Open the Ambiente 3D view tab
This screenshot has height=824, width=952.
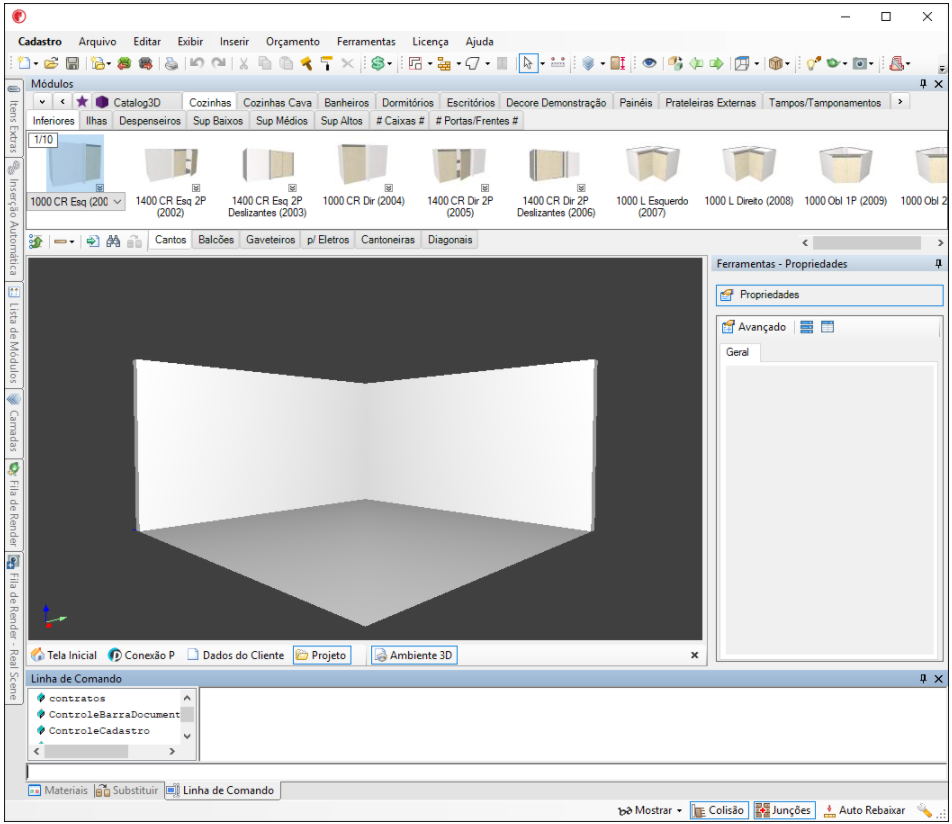point(414,655)
